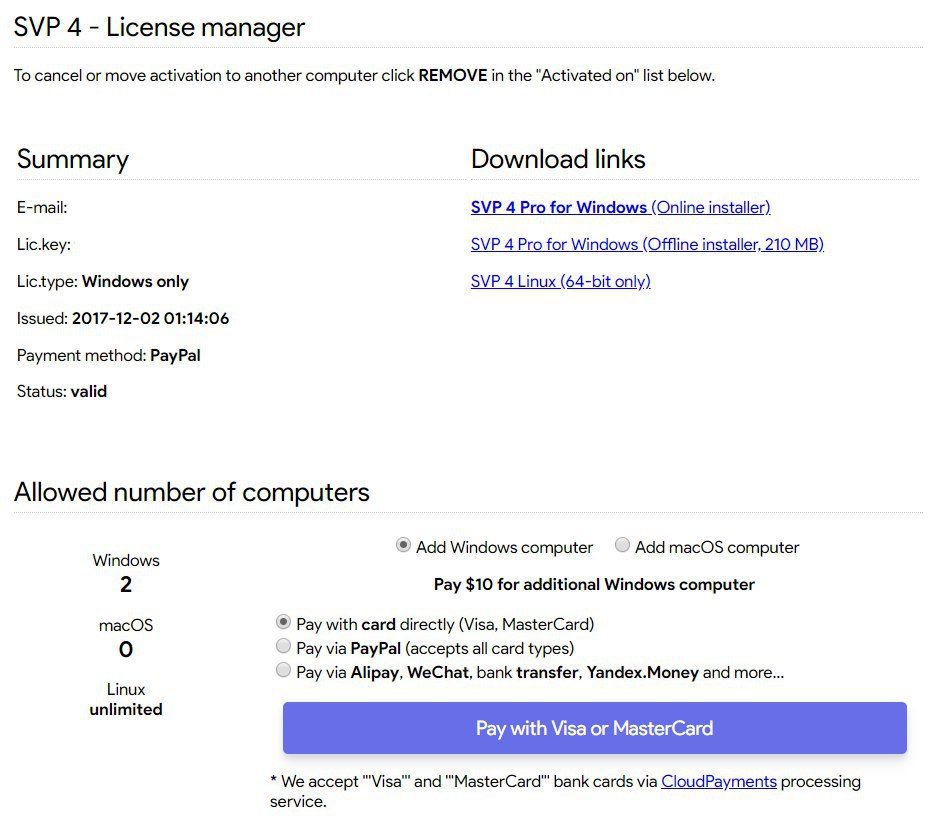The height and width of the screenshot is (820, 928).
Task: Select Pay via Alipay, WeChat, bank transfer option
Action: (284, 672)
